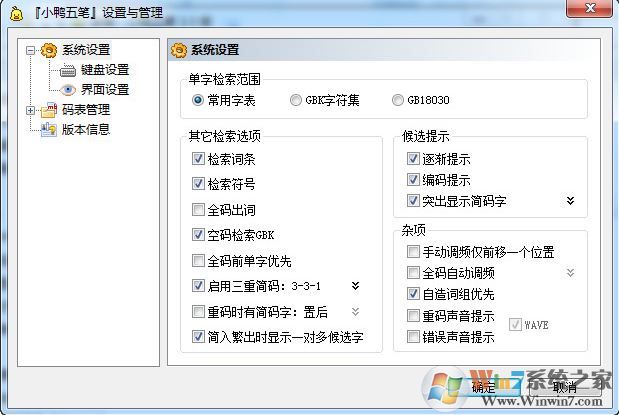This screenshot has height=415, width=619.
Task: Select the GB18030 radio button
Action: [398, 100]
